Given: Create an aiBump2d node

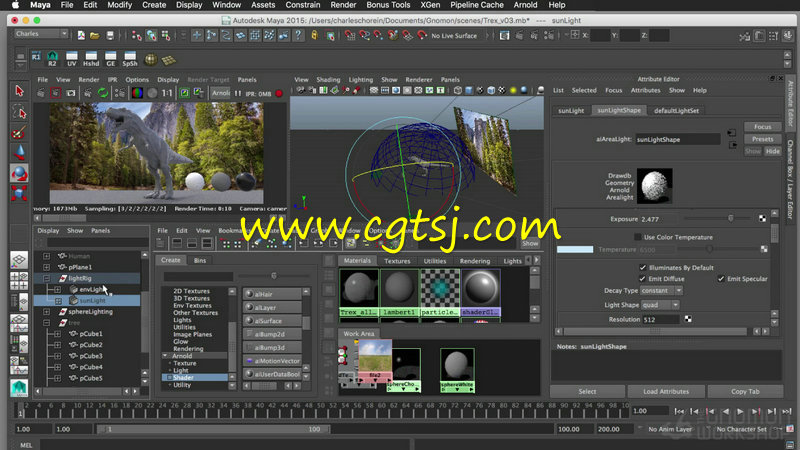Looking at the screenshot, I should [272, 334].
